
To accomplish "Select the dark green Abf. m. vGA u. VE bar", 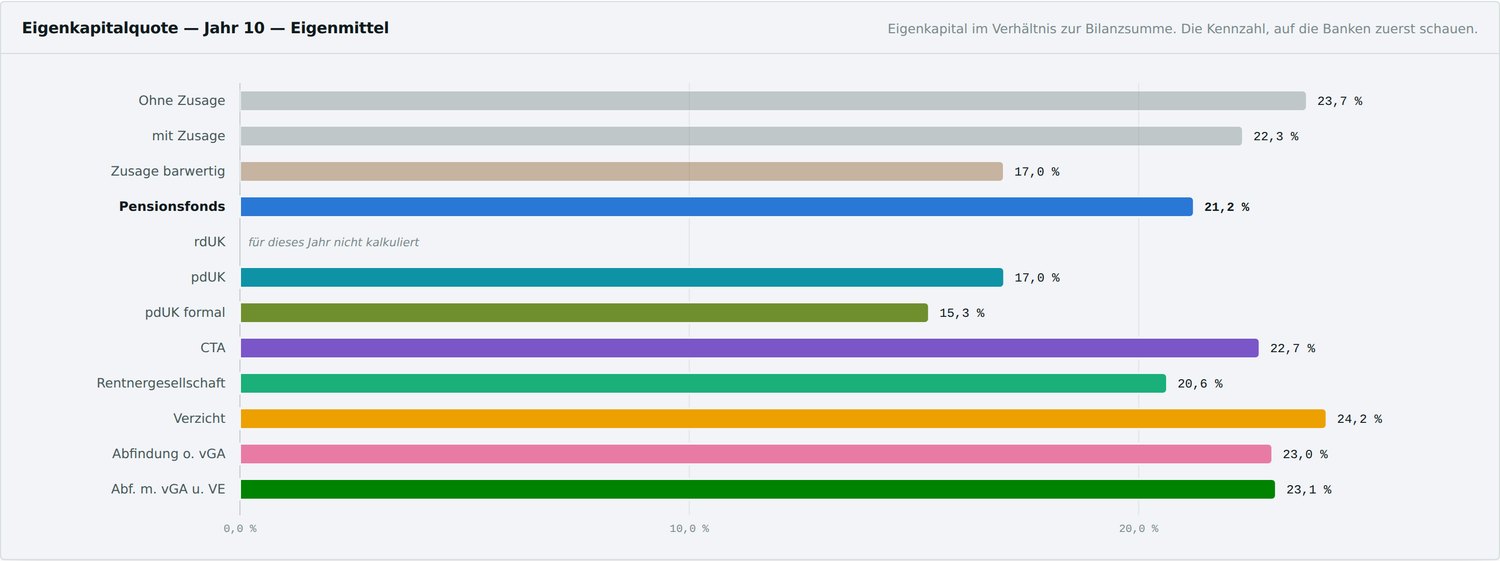I will [x=758, y=490].
